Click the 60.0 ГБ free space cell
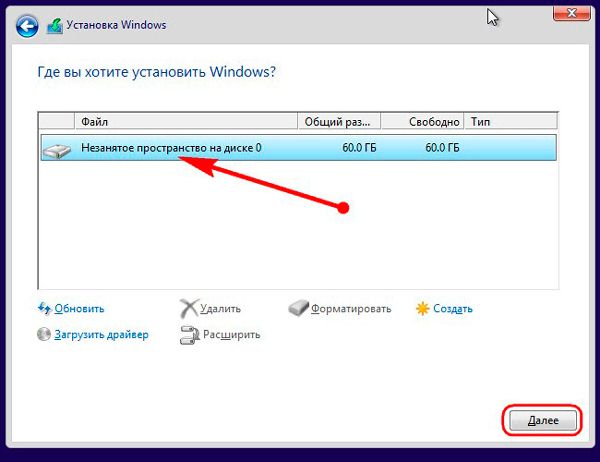 point(442,148)
